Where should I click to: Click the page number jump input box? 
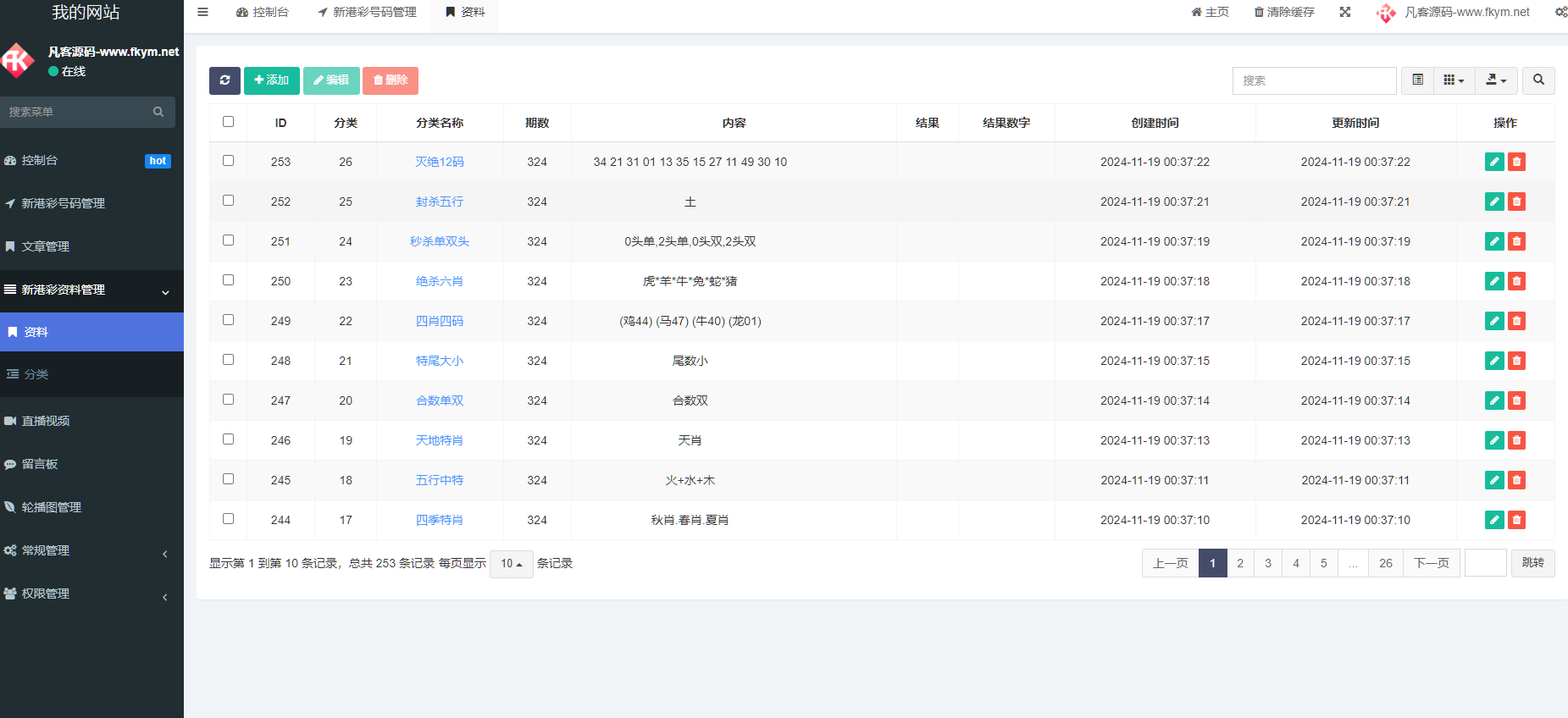point(1486,563)
